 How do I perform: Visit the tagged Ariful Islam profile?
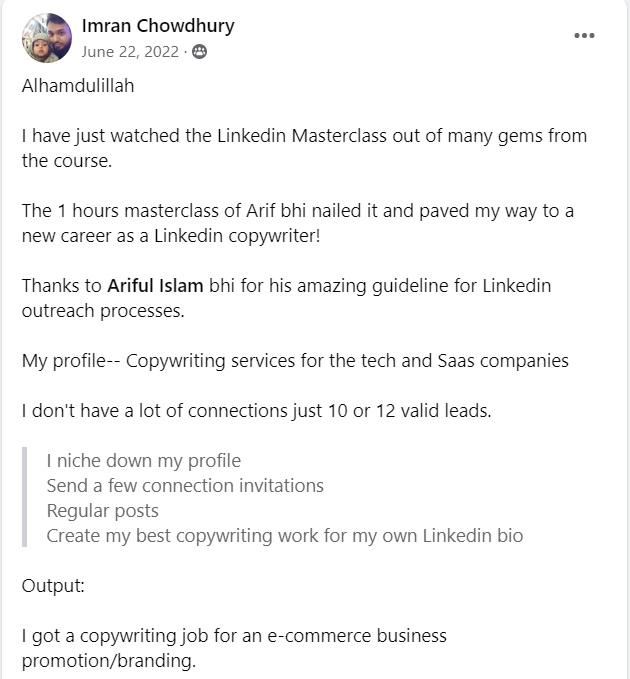[155, 286]
